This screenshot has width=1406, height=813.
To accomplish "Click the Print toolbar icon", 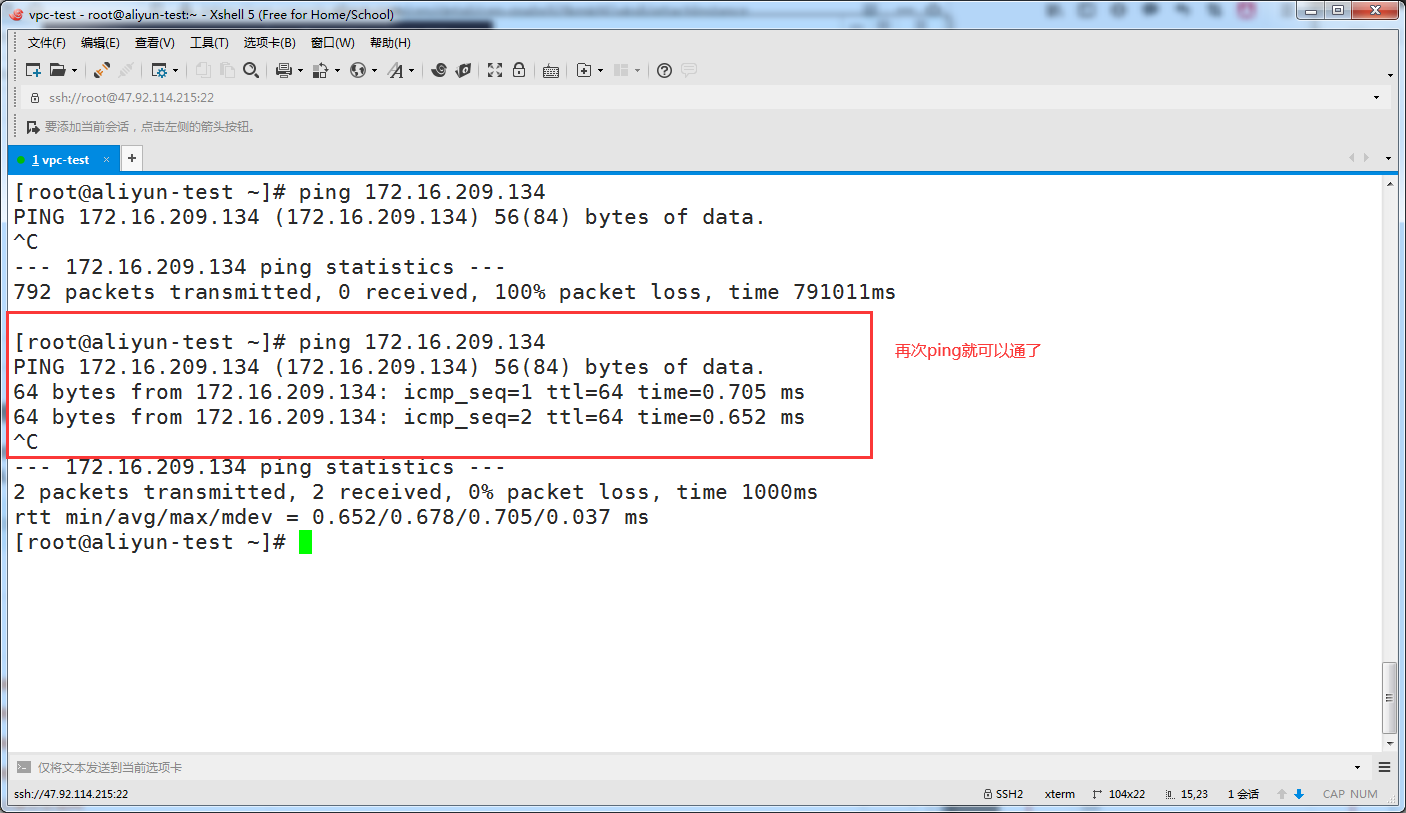I will pyautogui.click(x=282, y=70).
